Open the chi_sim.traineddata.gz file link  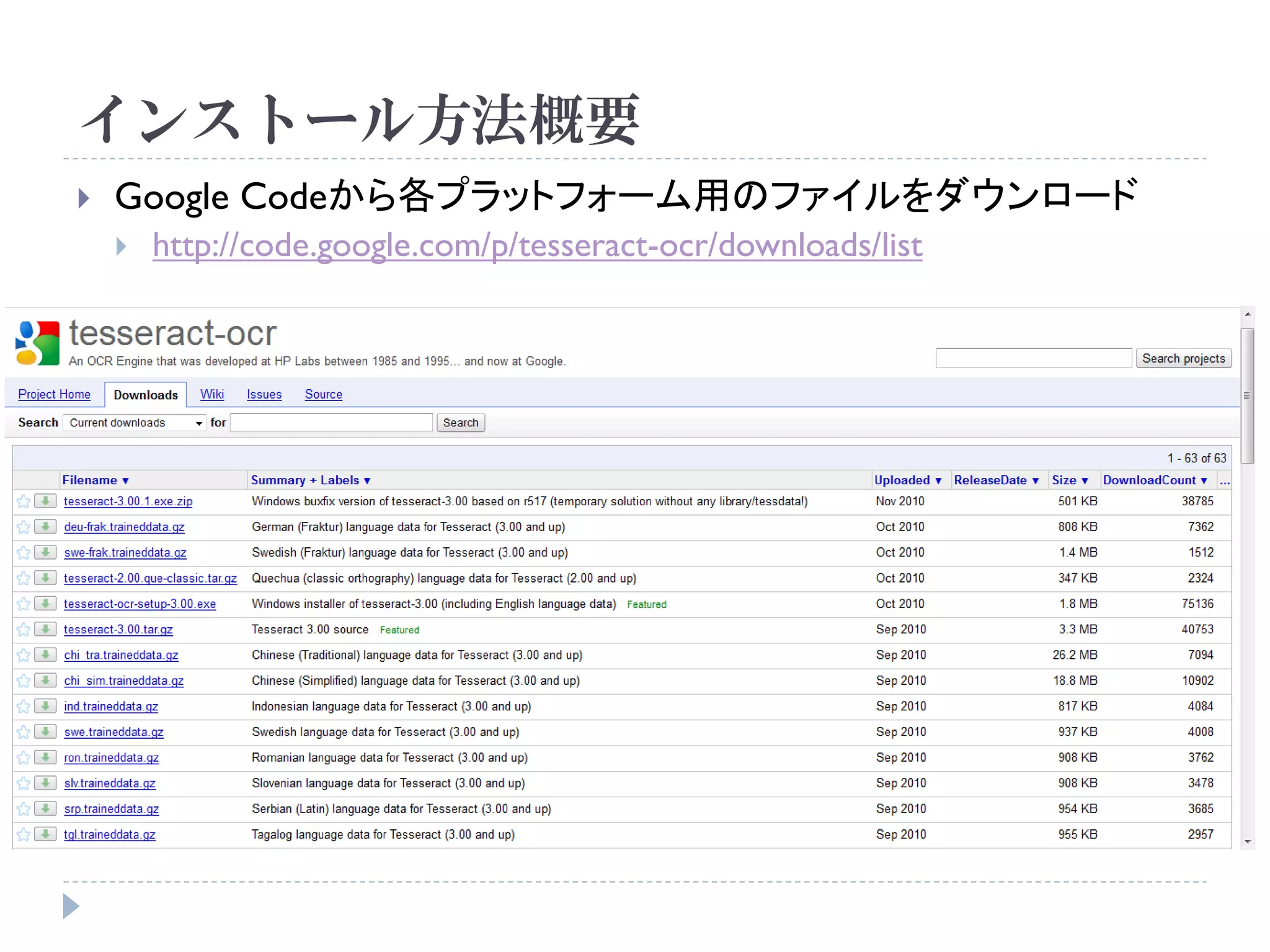[124, 681]
